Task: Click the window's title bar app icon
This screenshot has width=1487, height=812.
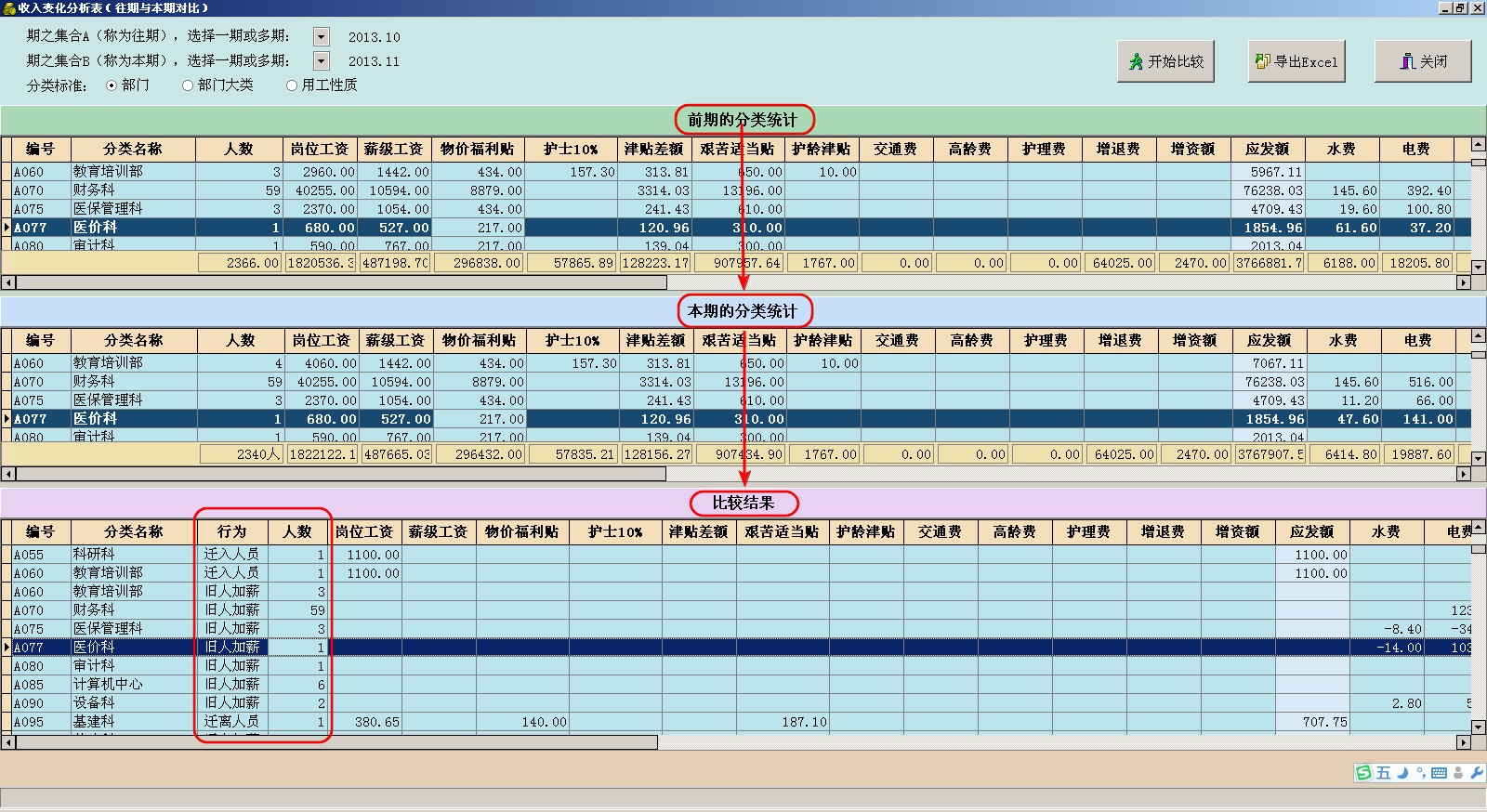Action: 8,7
